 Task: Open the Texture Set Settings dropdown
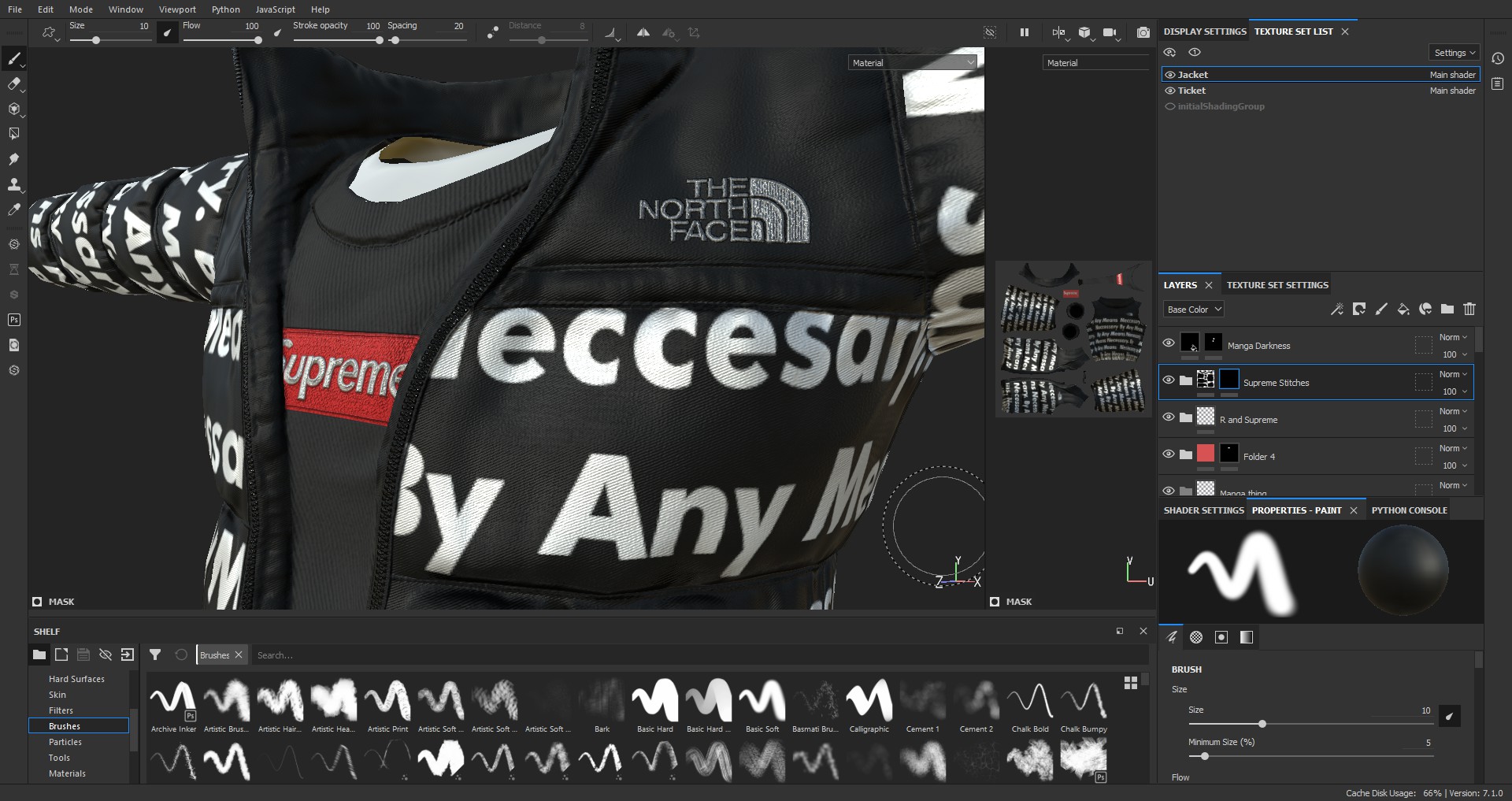click(x=1454, y=53)
